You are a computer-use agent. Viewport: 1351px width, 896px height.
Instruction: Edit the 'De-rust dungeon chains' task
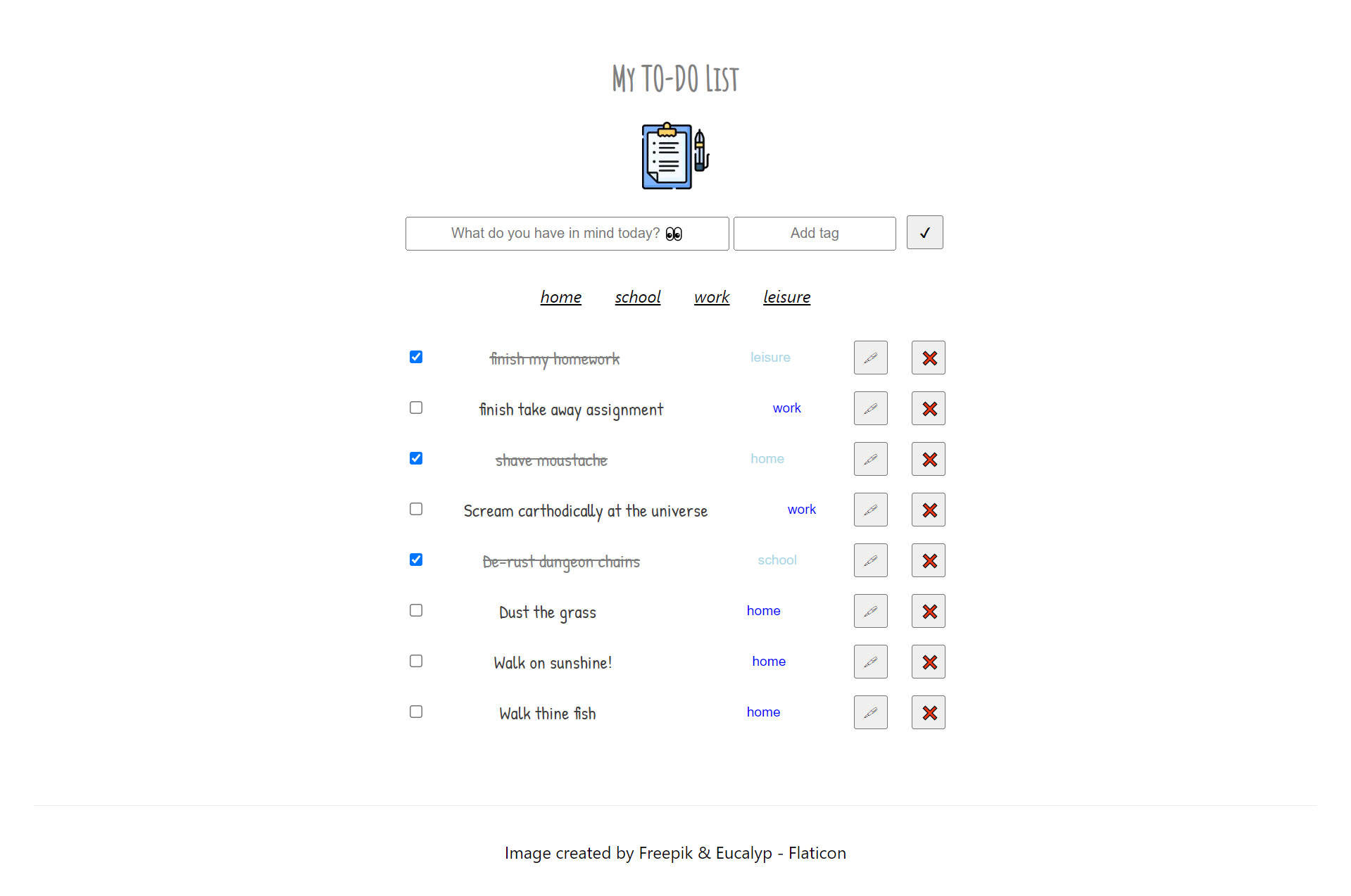(870, 560)
